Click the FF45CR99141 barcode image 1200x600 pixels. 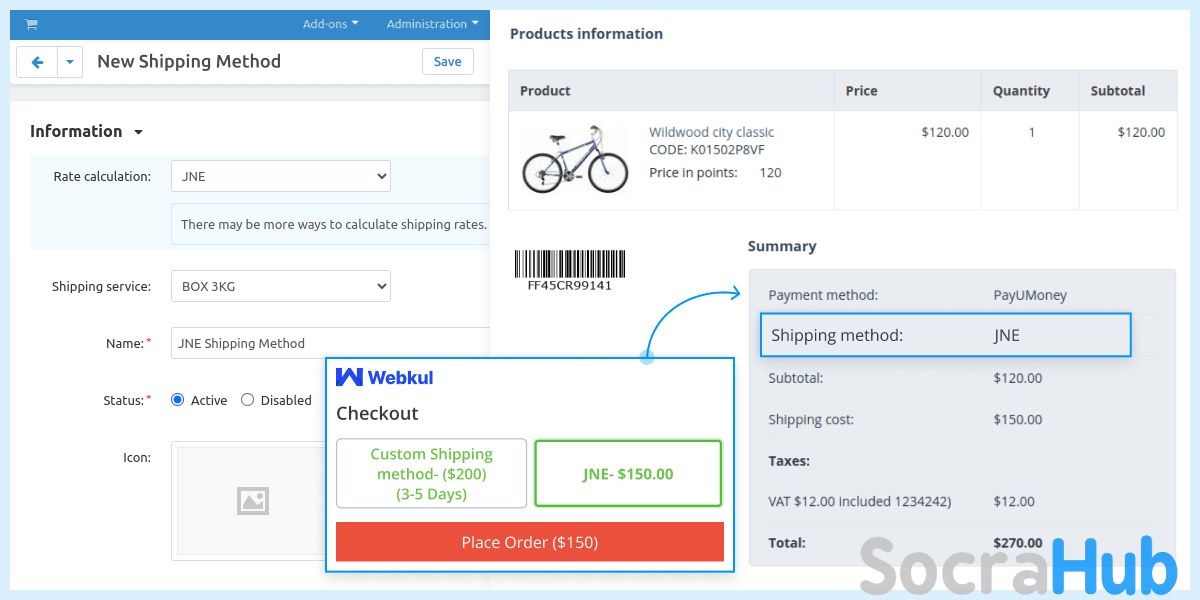click(570, 270)
